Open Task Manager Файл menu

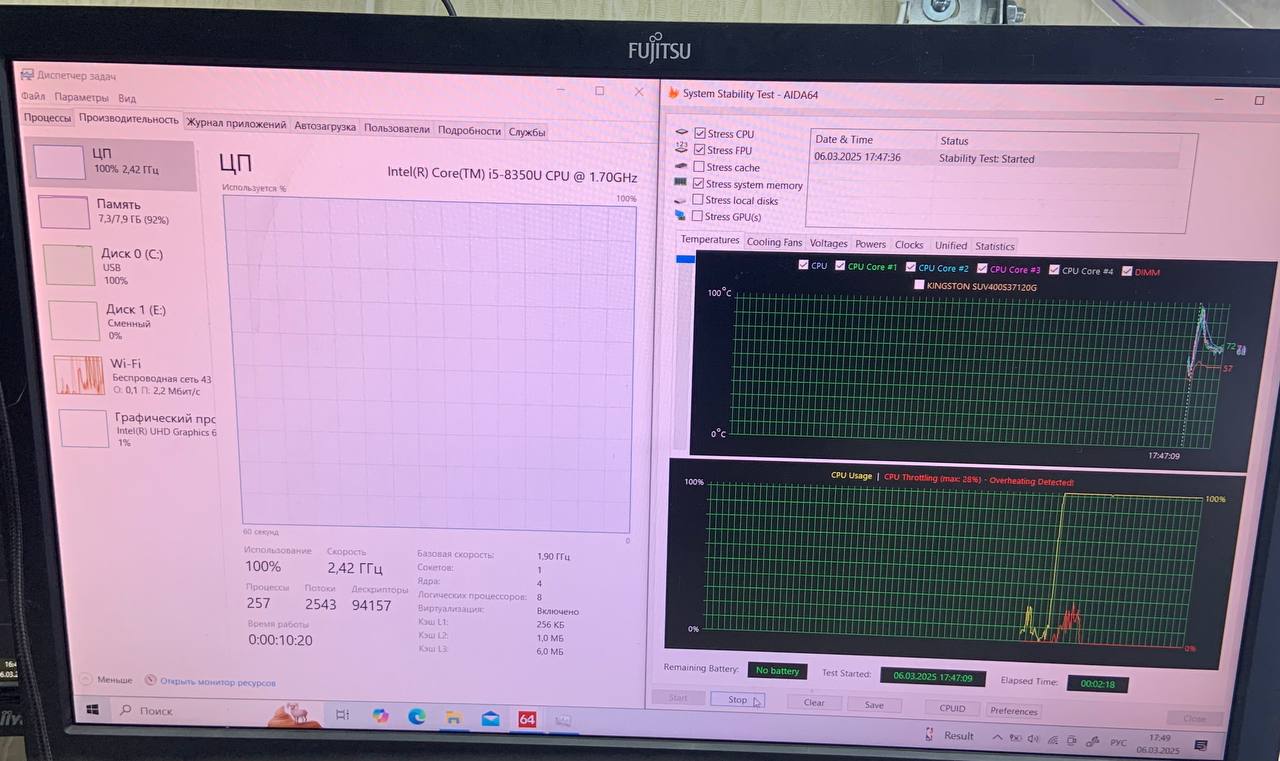(x=33, y=97)
